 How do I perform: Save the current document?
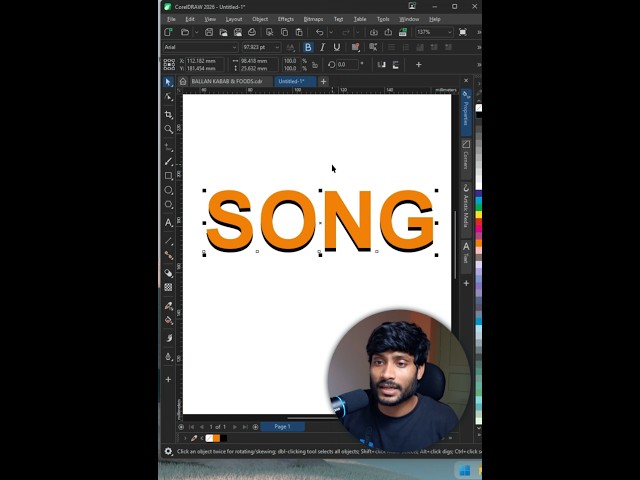209,32
